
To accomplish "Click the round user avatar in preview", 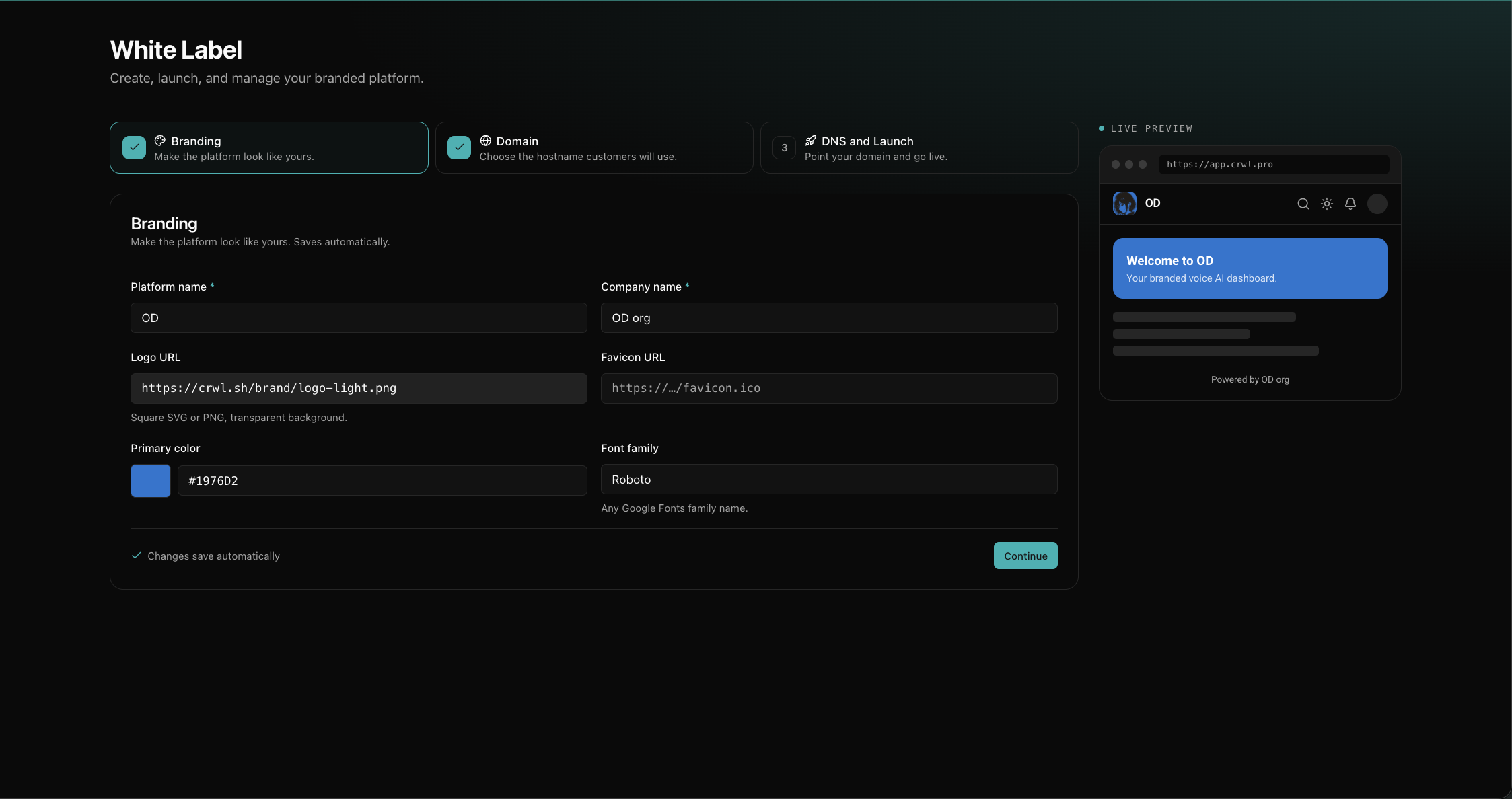I will pyautogui.click(x=1377, y=204).
